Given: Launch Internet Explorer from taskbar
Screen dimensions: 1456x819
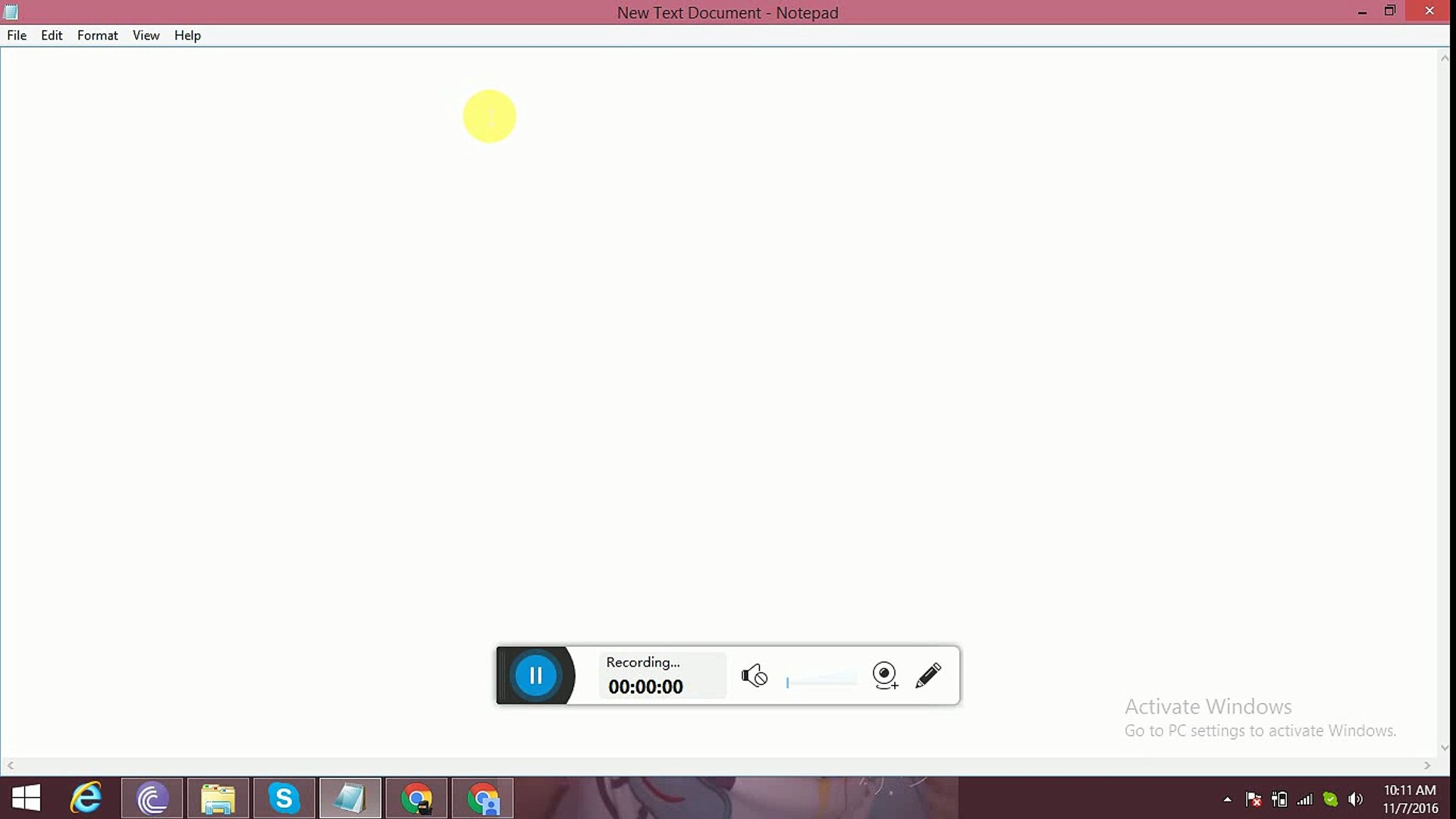Looking at the screenshot, I should point(86,799).
